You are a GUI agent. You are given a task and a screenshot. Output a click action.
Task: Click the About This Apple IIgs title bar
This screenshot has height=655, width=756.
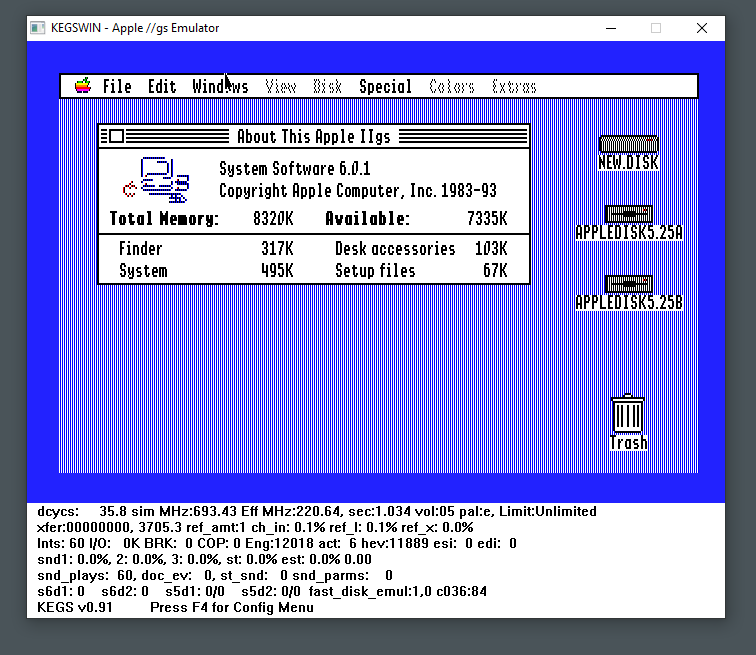coord(314,136)
